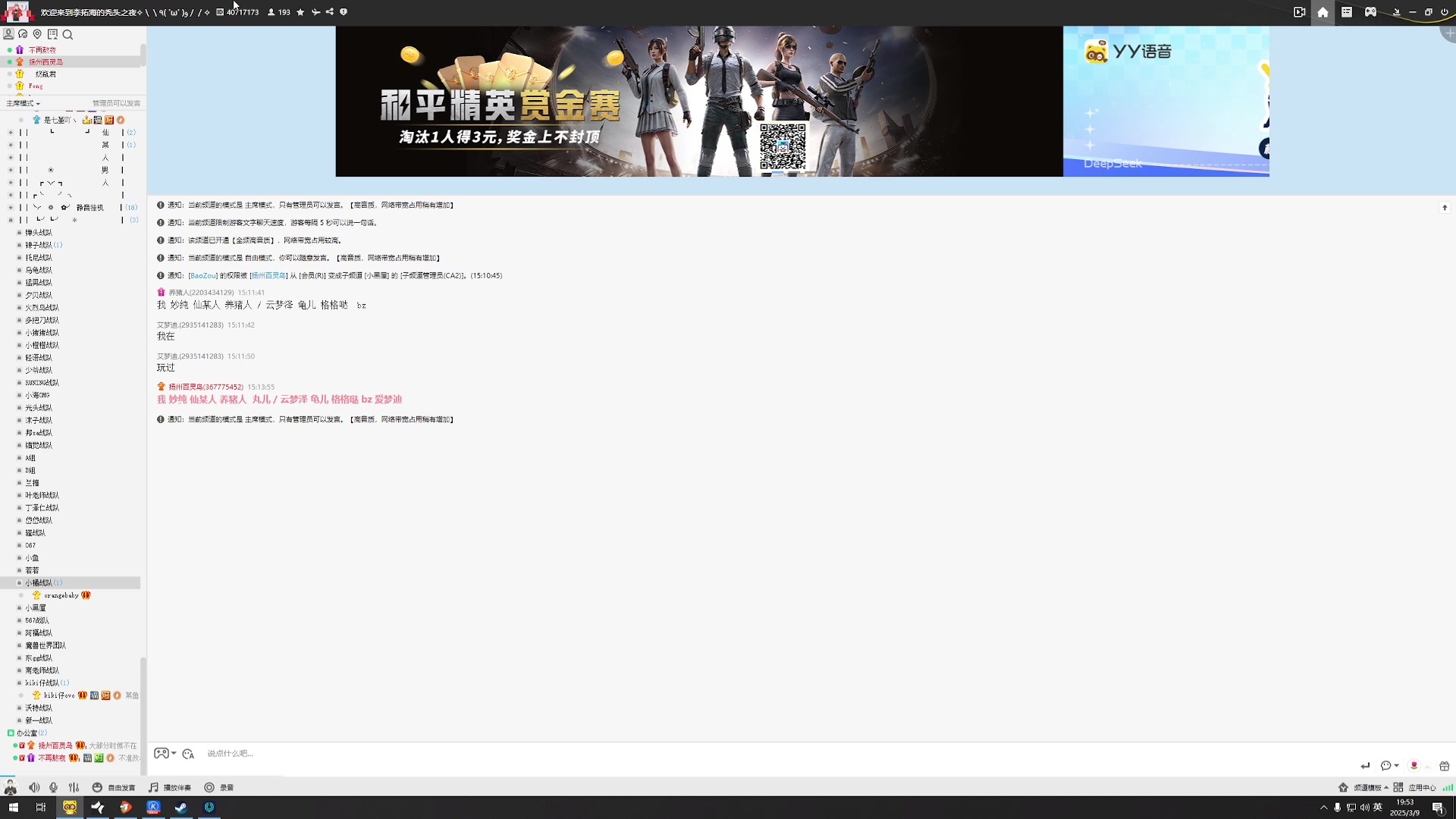Viewport: 1456px width, 819px height.
Task: Click the enter-to-send arrow icon by chat input
Action: tap(1365, 766)
